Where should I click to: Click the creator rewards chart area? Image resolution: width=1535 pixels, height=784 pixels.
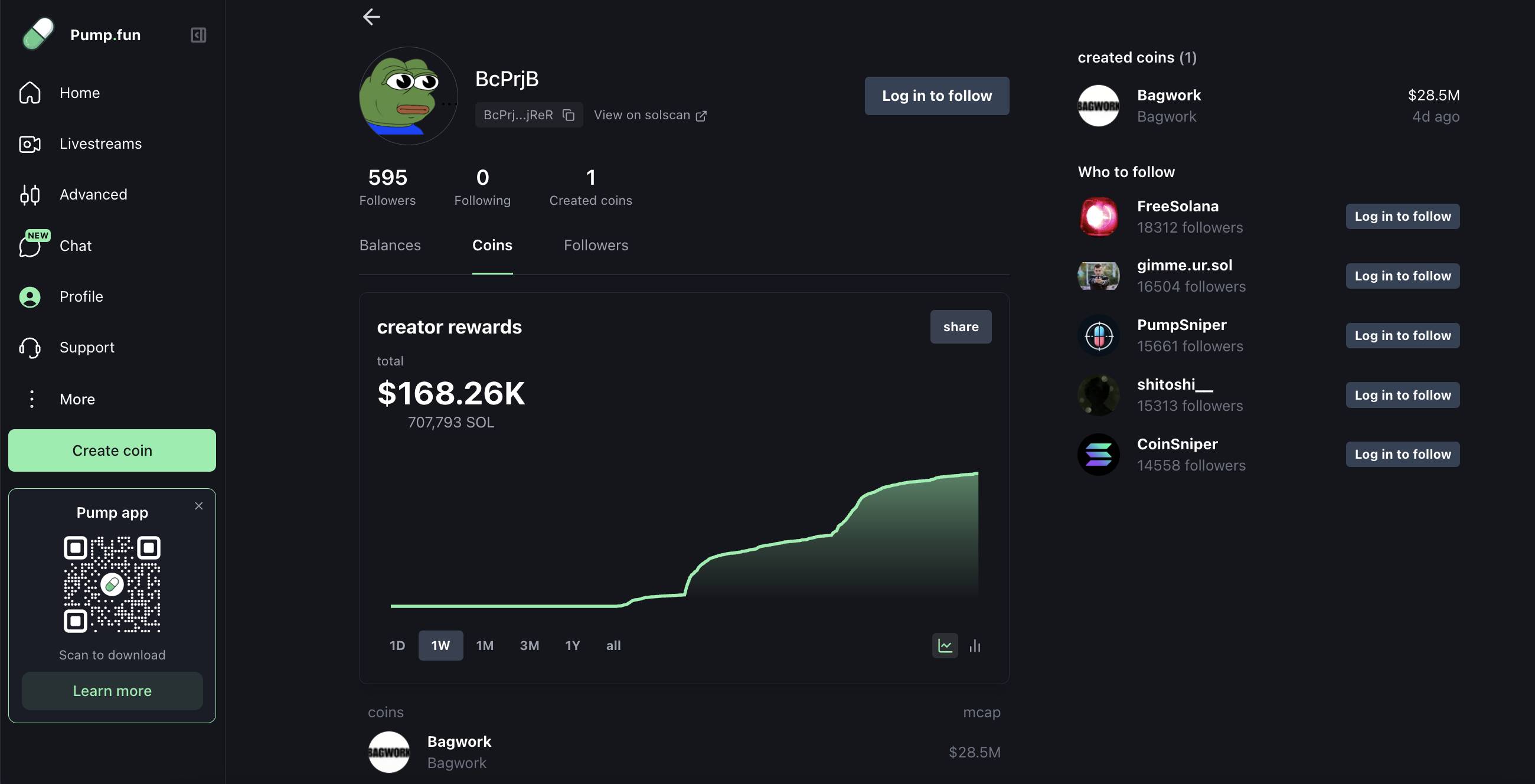(x=684, y=539)
